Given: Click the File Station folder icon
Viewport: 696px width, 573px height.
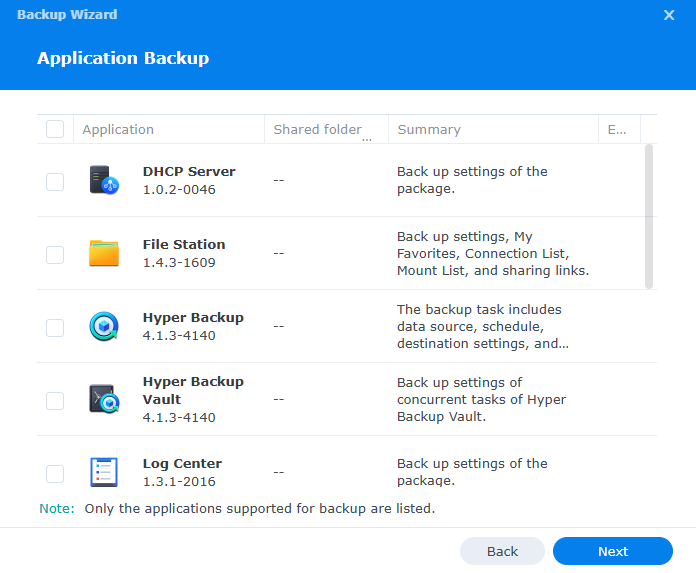Looking at the screenshot, I should (104, 253).
